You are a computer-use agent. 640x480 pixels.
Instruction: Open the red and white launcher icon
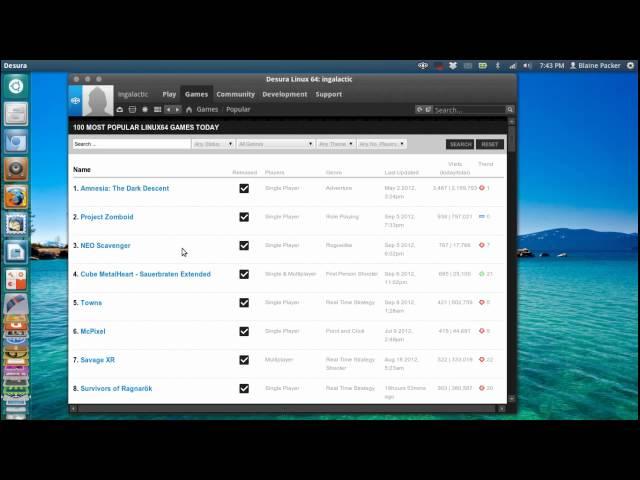pos(16,280)
